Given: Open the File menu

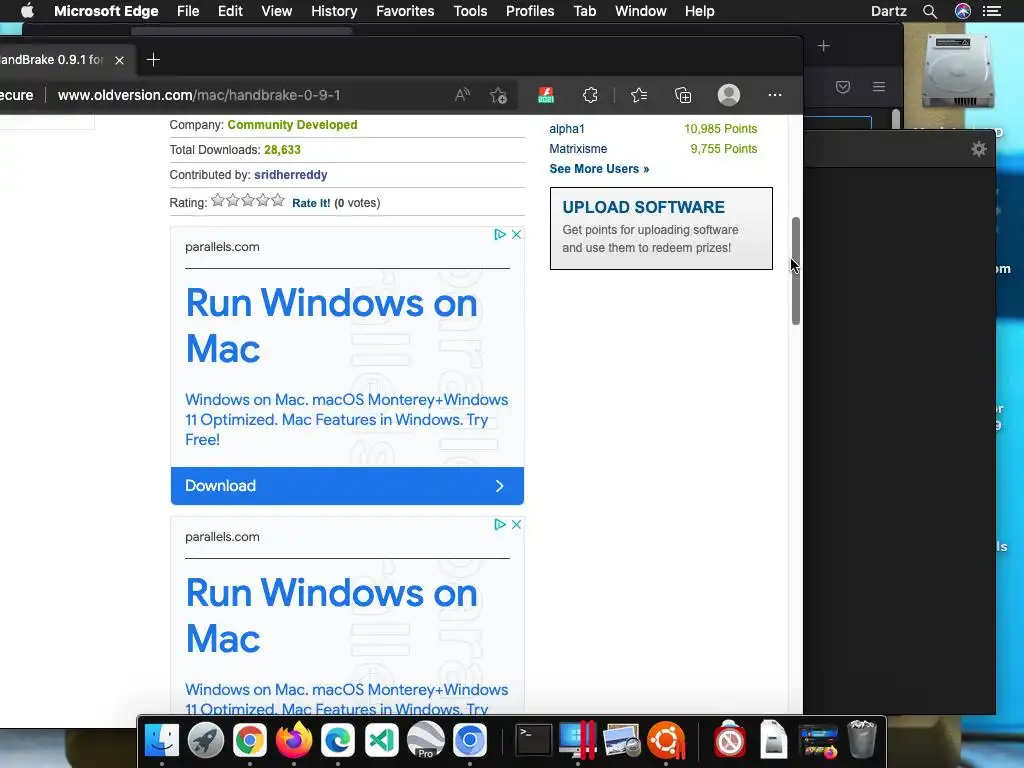Looking at the screenshot, I should click(188, 11).
